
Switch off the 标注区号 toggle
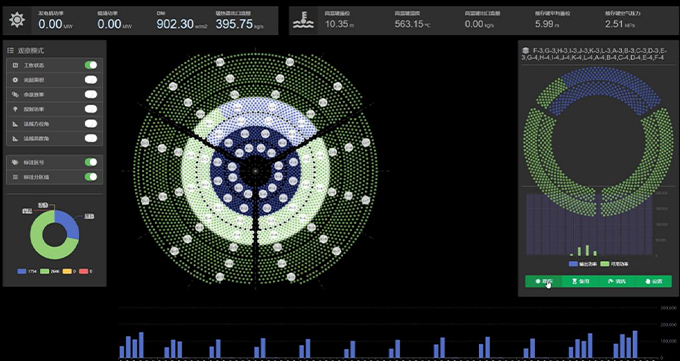(91, 162)
